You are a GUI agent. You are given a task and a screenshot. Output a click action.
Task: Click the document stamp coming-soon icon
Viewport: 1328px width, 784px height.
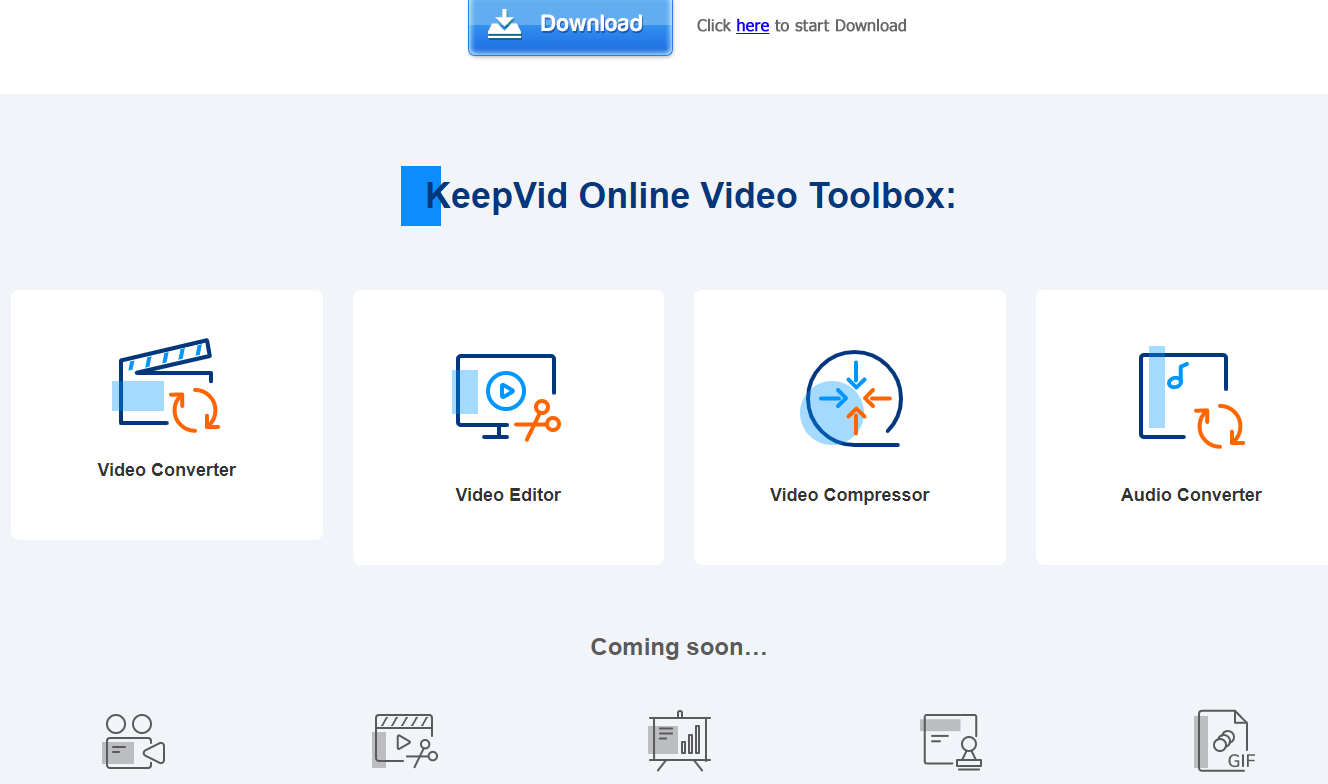(950, 740)
